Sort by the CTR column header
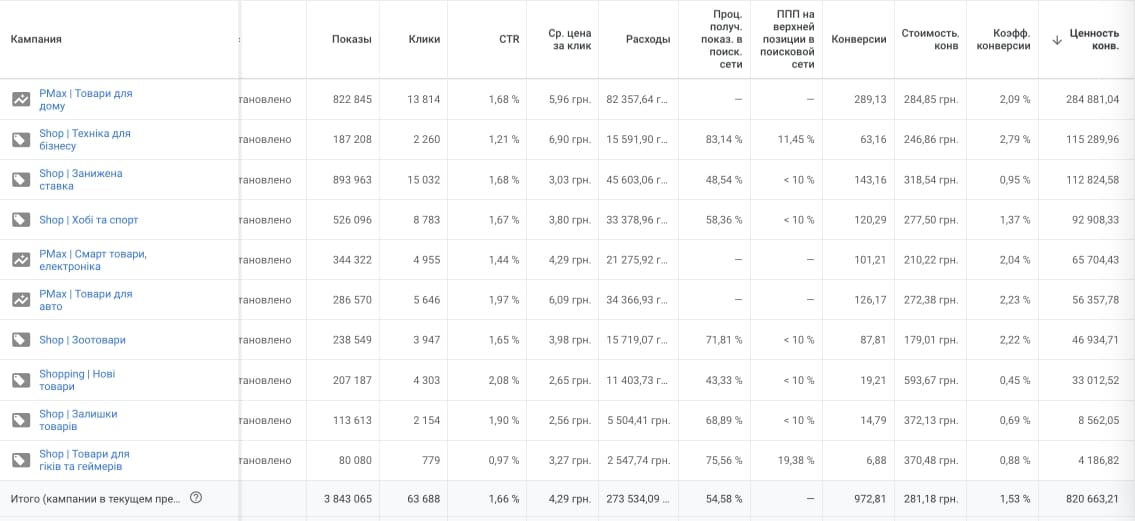 coord(509,39)
